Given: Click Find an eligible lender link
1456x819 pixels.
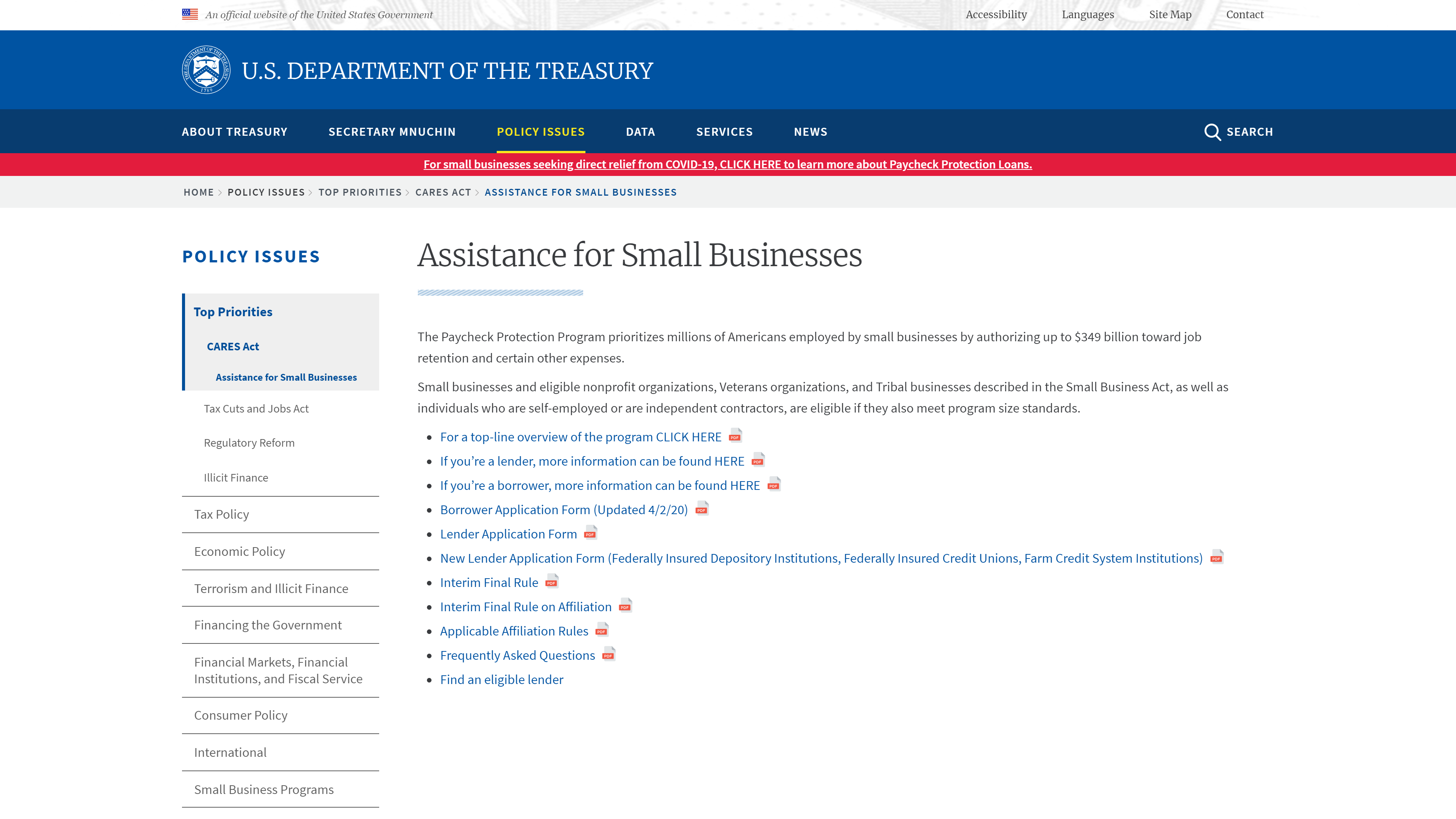Looking at the screenshot, I should pyautogui.click(x=501, y=680).
